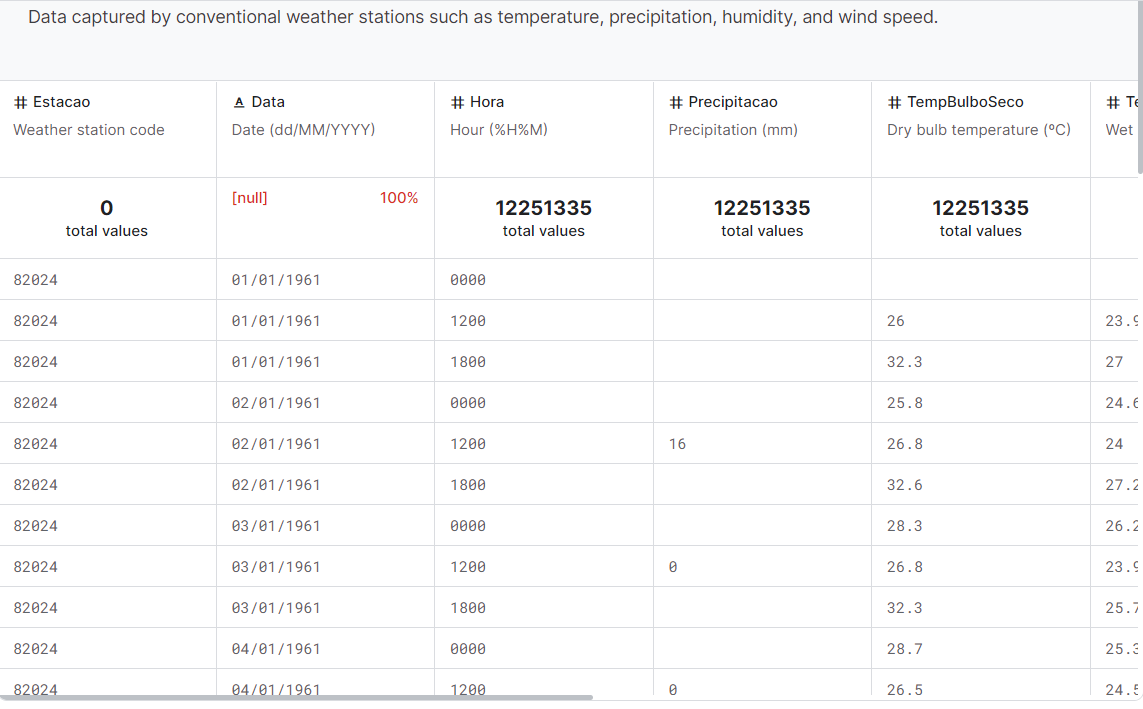1143x709 pixels.
Task: Select the dry bulb temperature cell 32.6
Action: point(904,485)
